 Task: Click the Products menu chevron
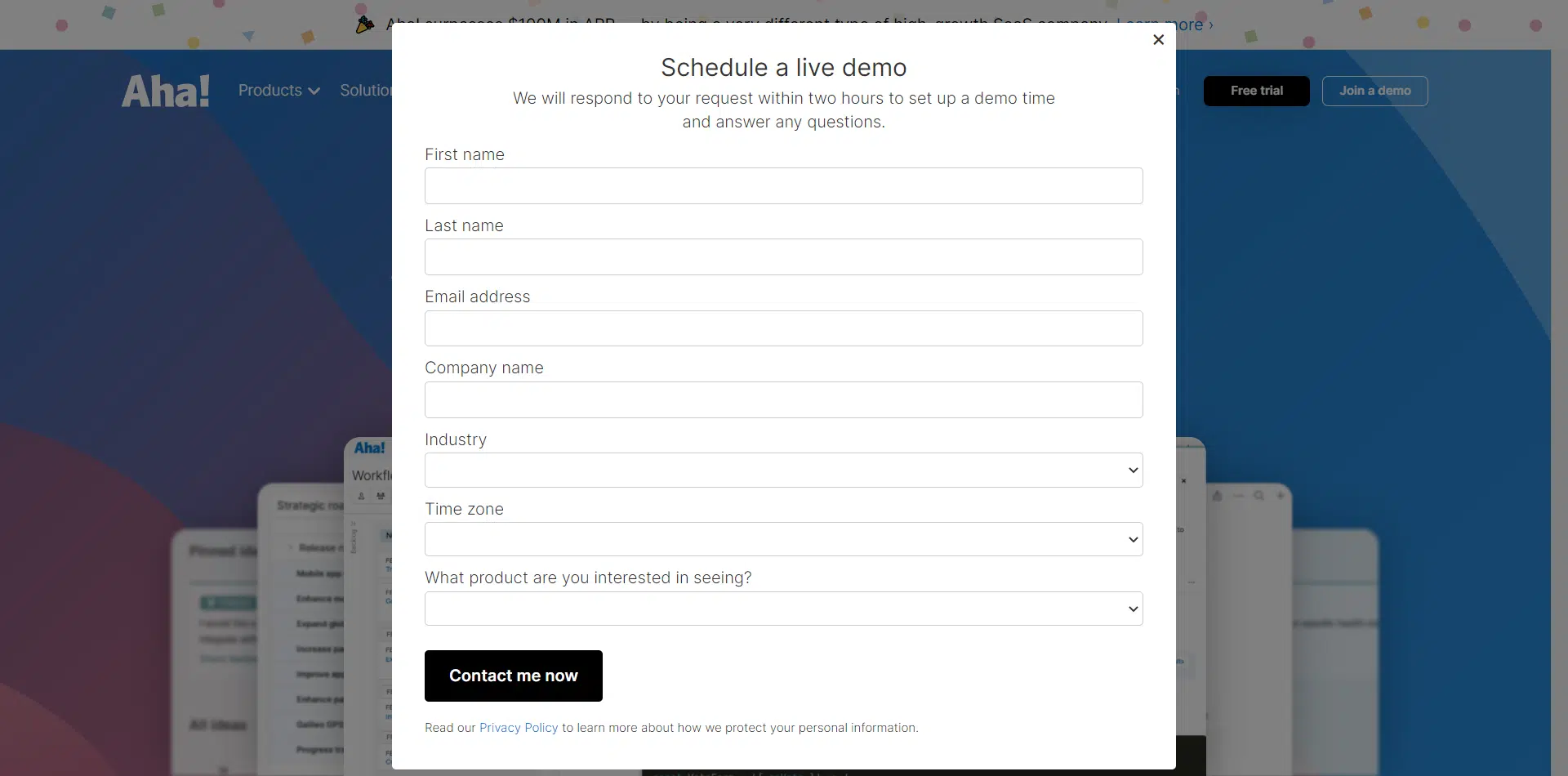[314, 91]
